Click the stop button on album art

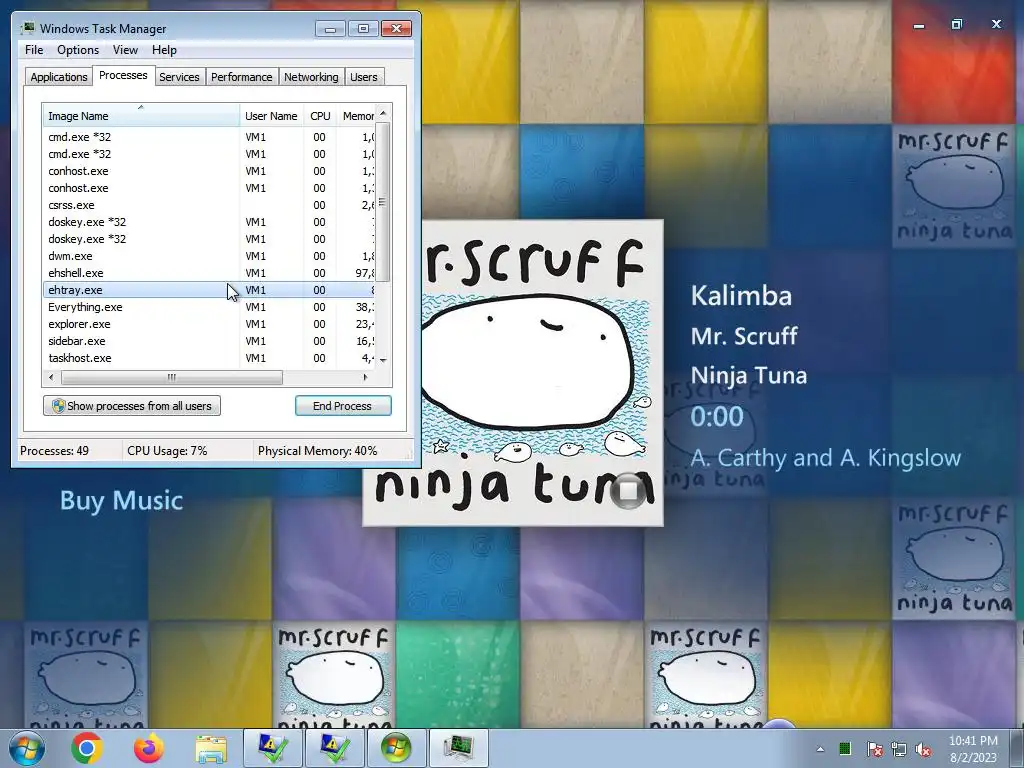[629, 490]
